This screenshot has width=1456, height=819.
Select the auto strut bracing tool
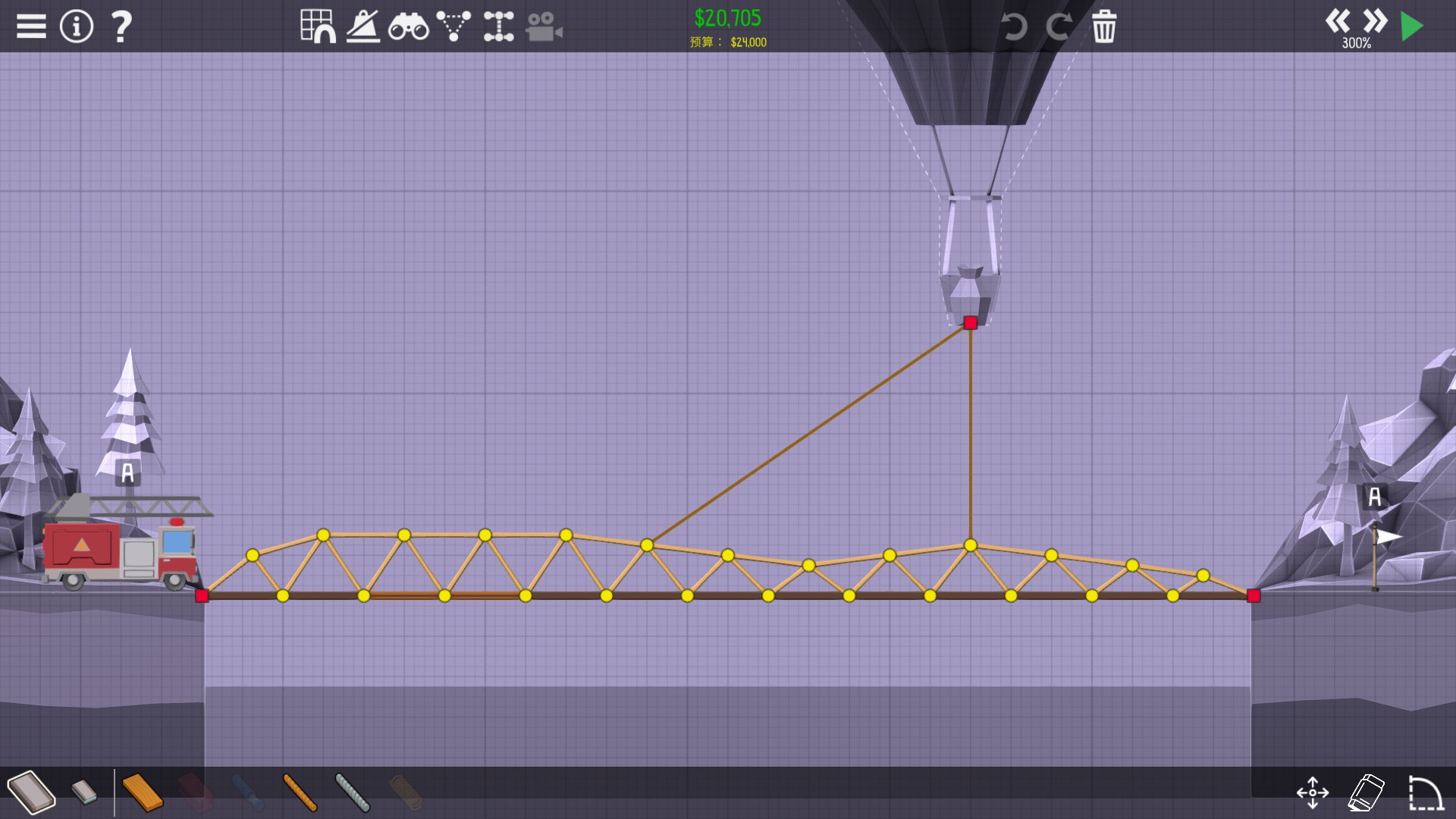498,27
